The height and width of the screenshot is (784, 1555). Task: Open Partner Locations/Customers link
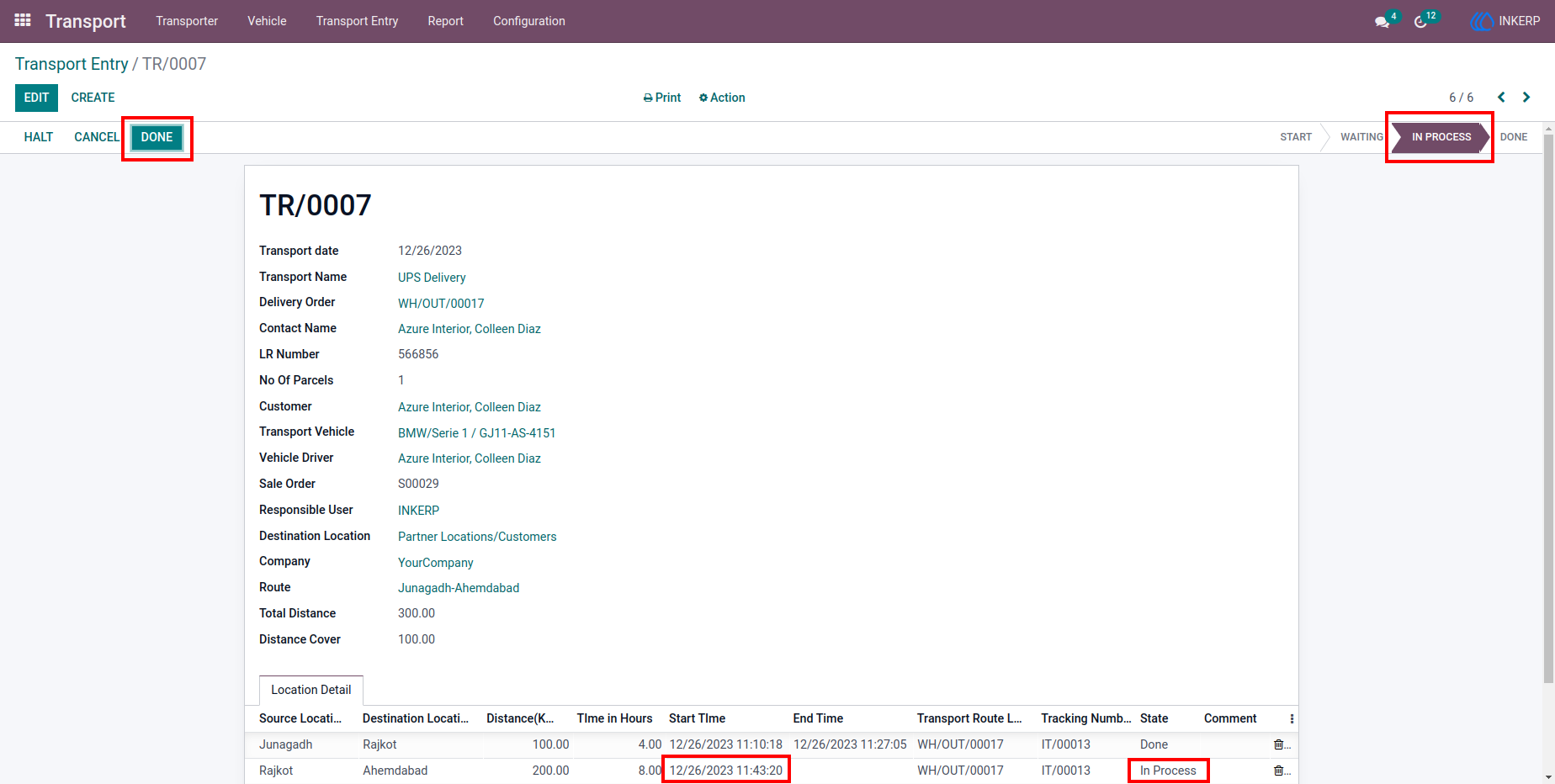pos(477,537)
